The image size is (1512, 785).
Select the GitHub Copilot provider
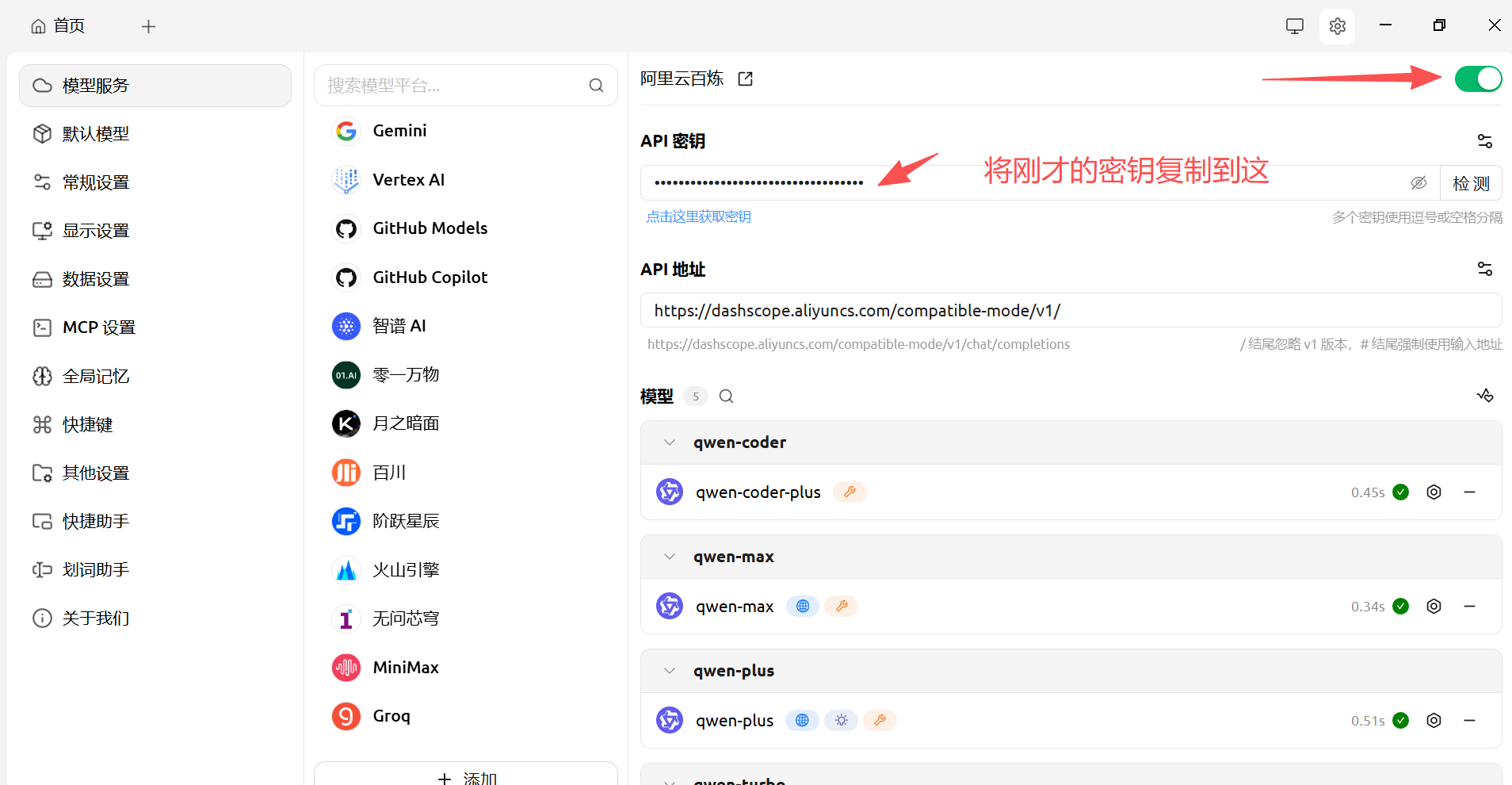(466, 278)
